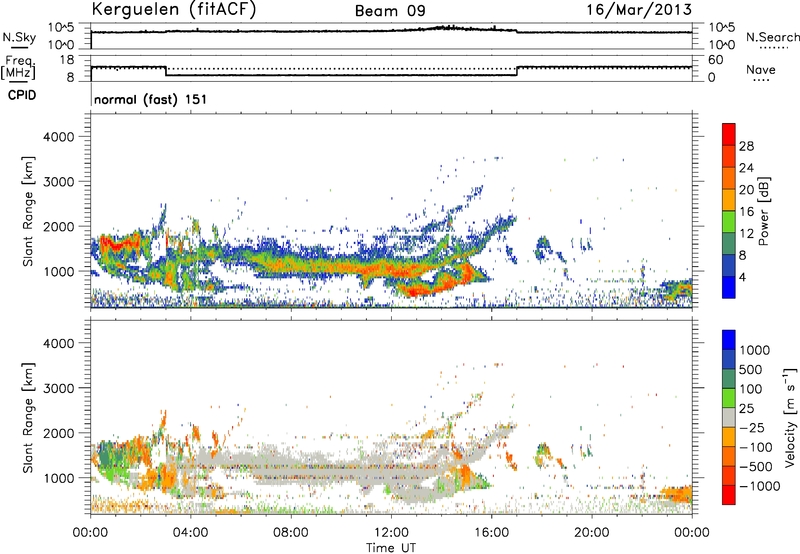Click the 'Nave' legend label
Viewport: 800px width, 554px height.
tap(761, 70)
